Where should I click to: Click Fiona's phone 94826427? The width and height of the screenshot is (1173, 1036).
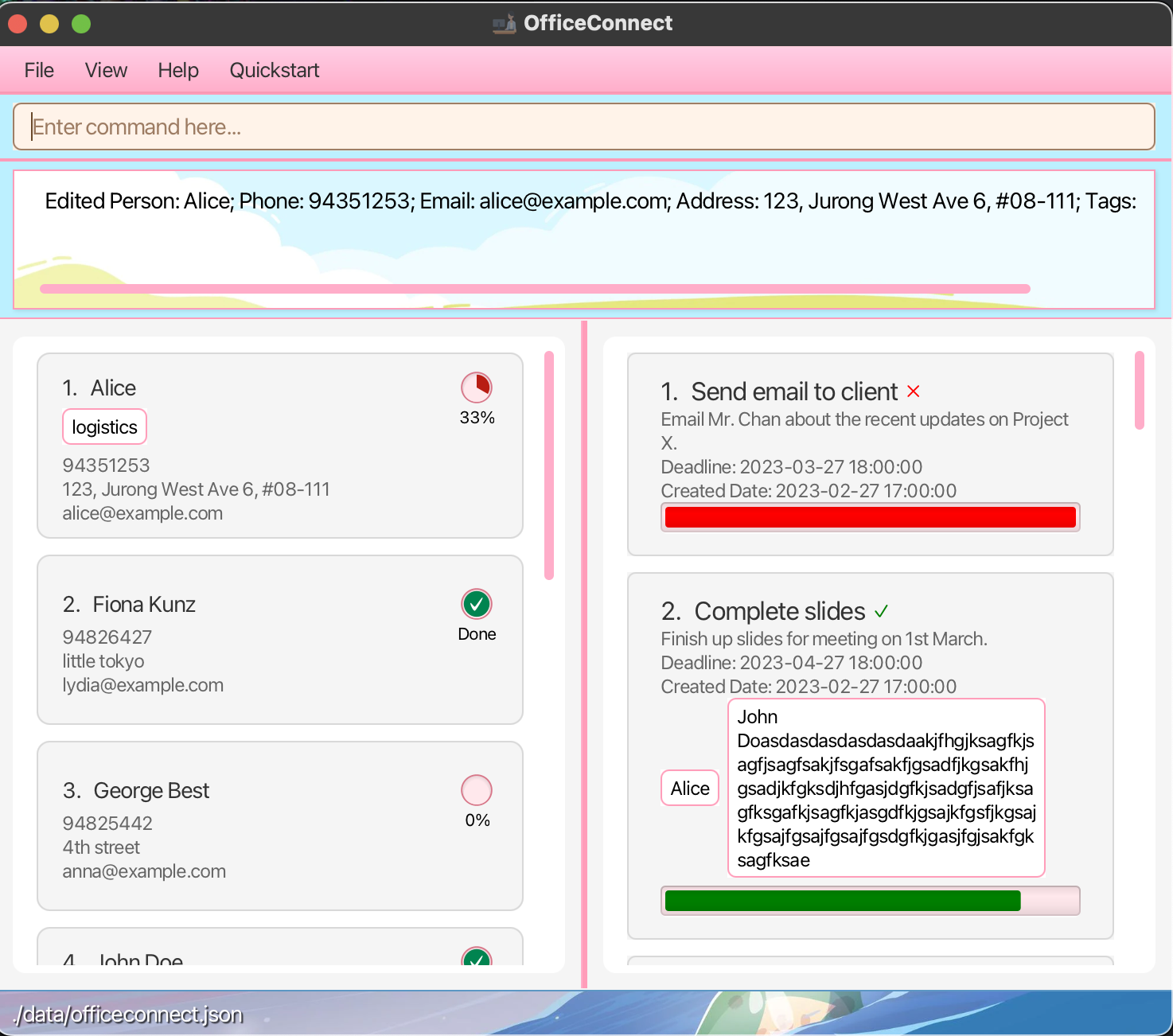[x=107, y=637]
